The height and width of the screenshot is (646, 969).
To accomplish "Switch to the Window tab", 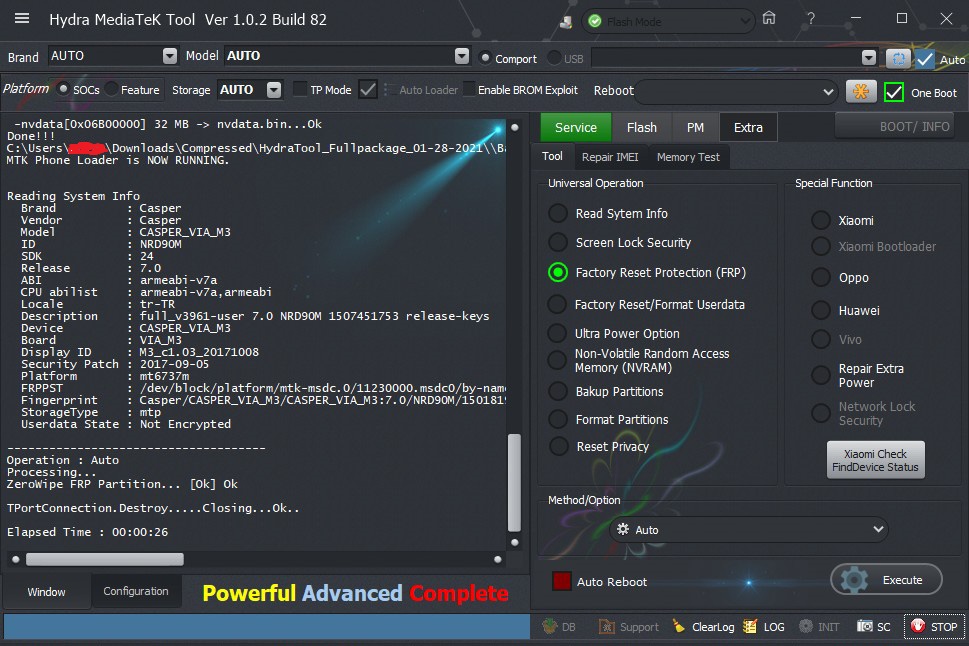I will (46, 592).
